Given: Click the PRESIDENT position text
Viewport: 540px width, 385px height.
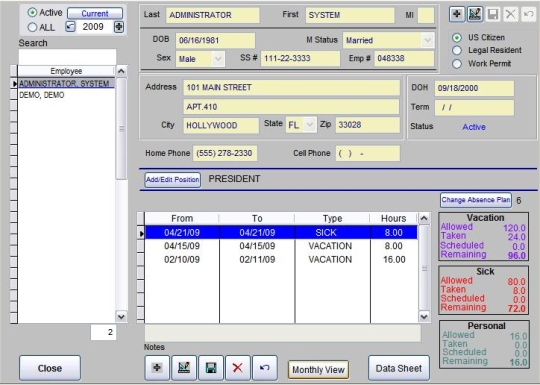Looking at the screenshot, I should click(x=234, y=179).
